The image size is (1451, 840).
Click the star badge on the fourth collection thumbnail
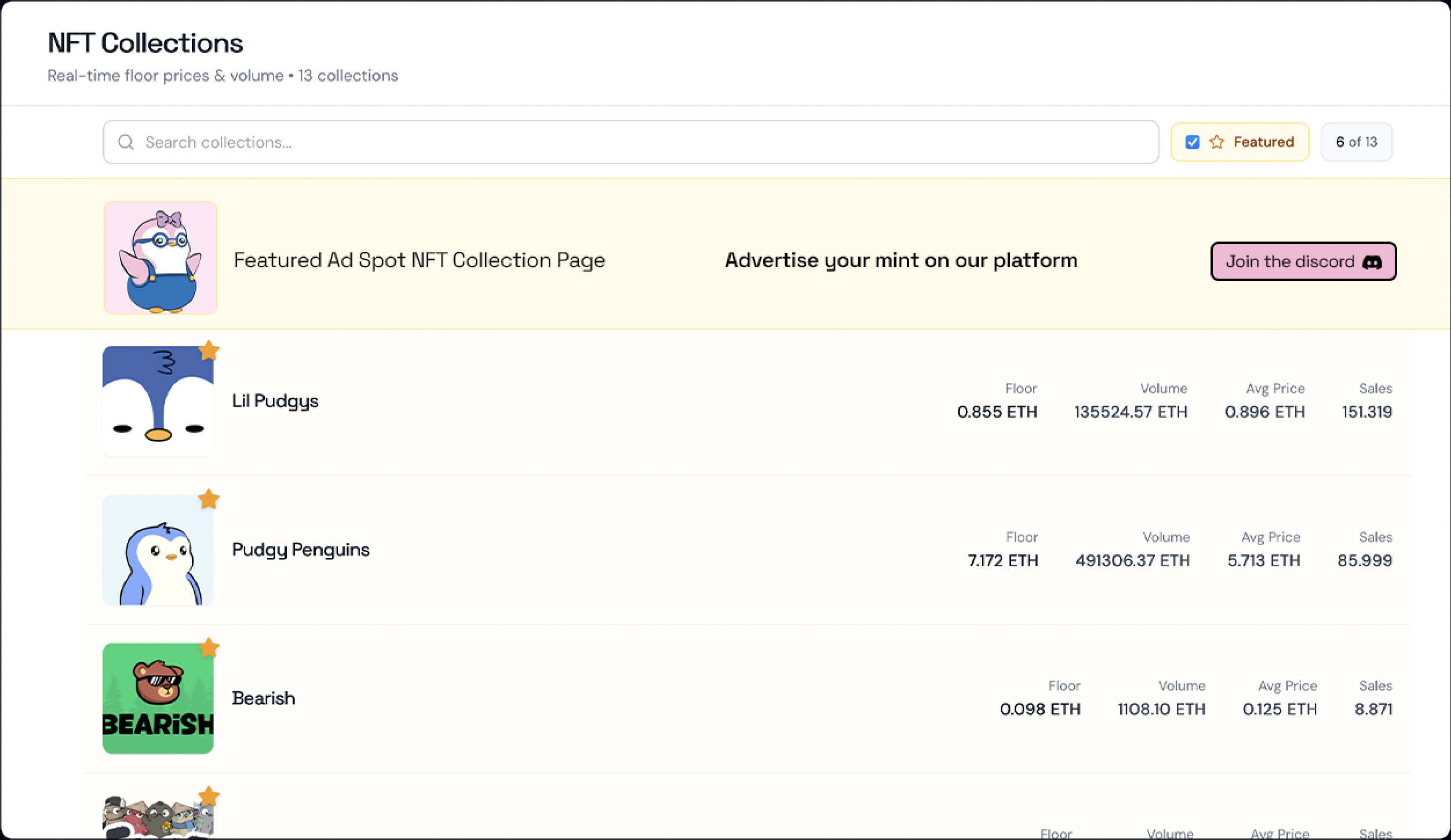pyautogui.click(x=210, y=797)
